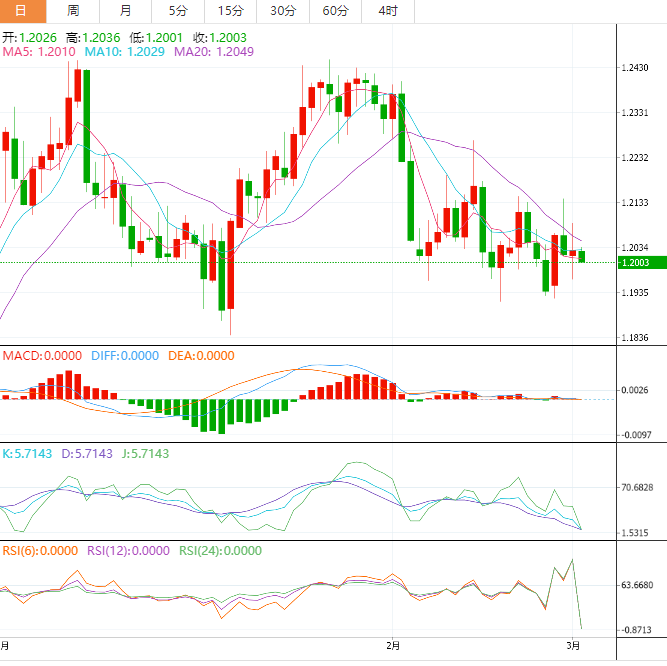Image resolution: width=667 pixels, height=666 pixels.
Task: Click the DIFF: 0.0000 legend label
Action: pos(125,355)
